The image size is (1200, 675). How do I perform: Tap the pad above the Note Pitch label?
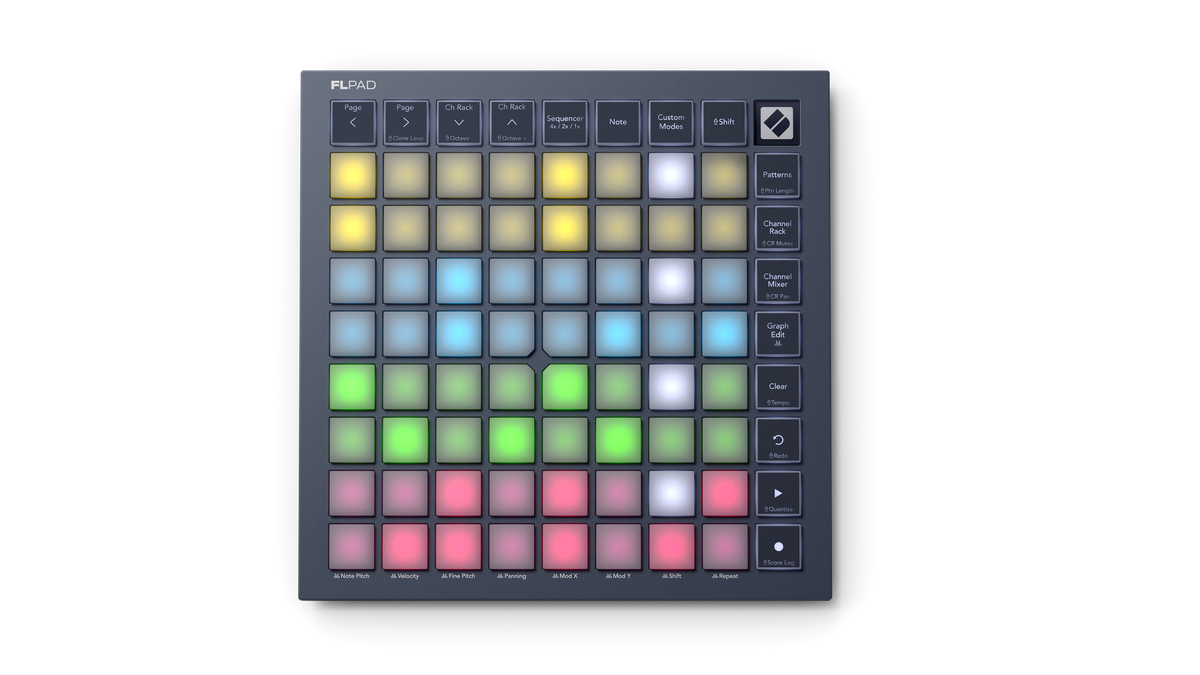[353, 547]
